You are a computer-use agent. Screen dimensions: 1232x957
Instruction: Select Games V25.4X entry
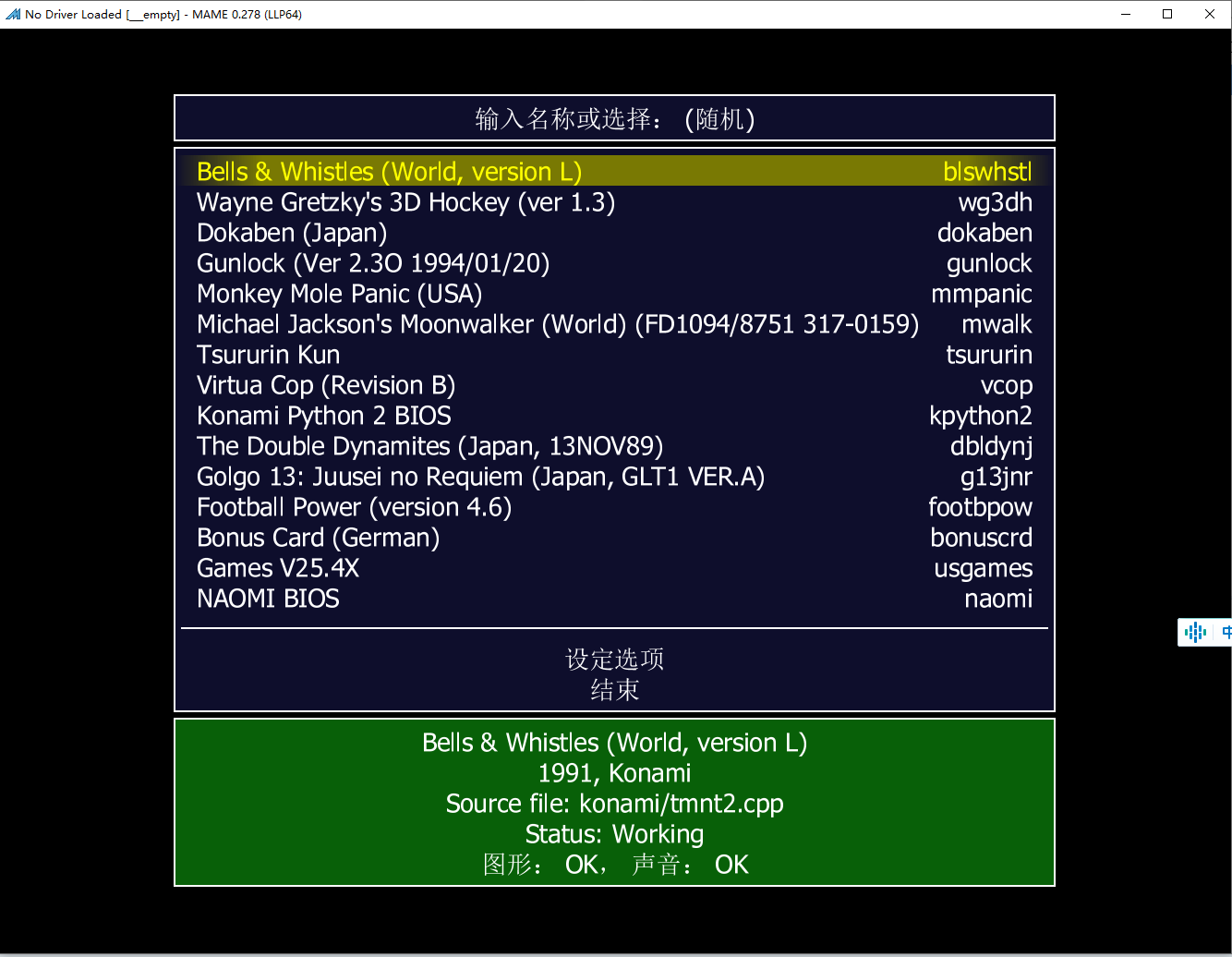click(x=614, y=568)
